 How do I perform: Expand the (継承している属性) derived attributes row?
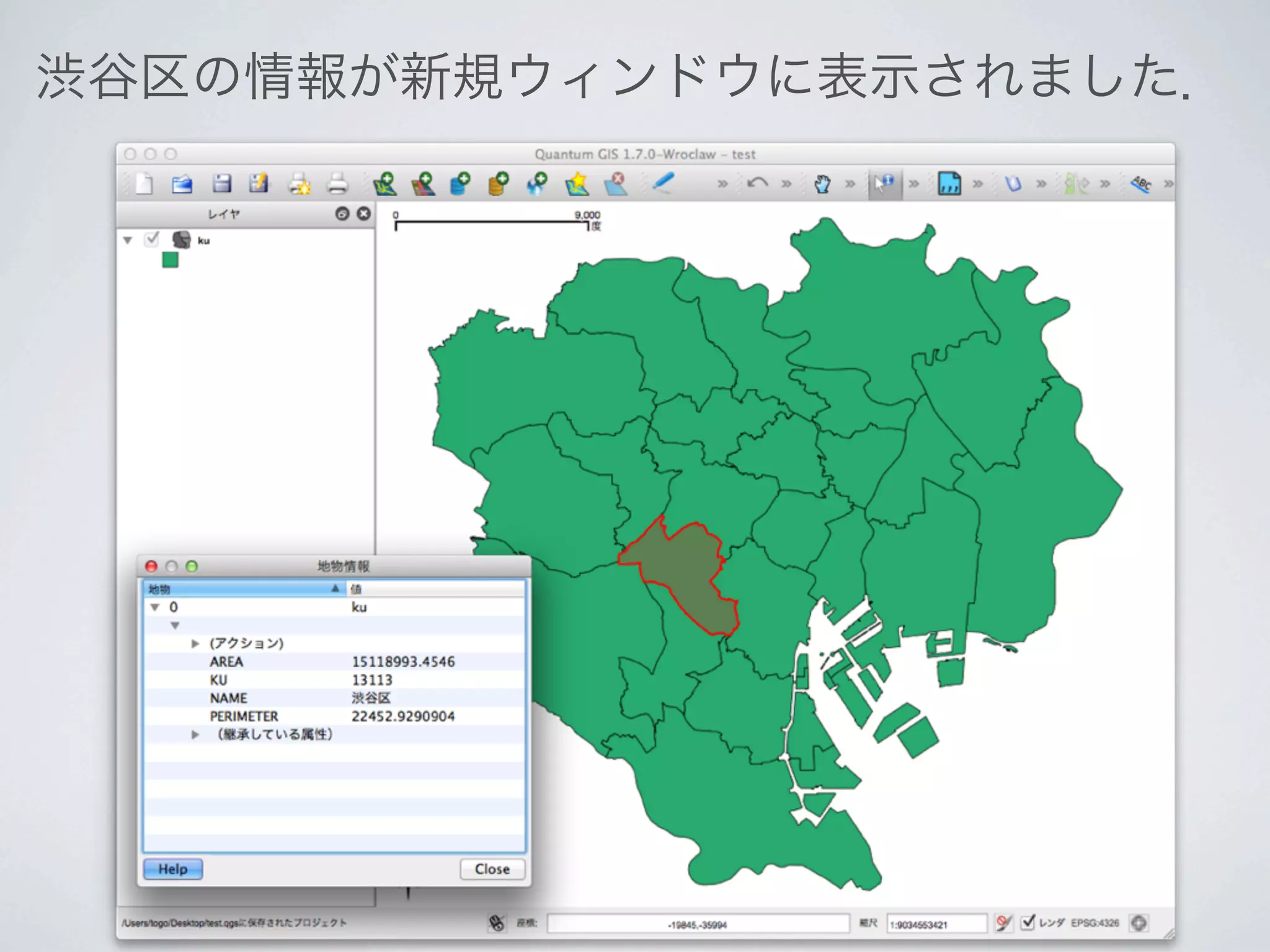coord(195,734)
